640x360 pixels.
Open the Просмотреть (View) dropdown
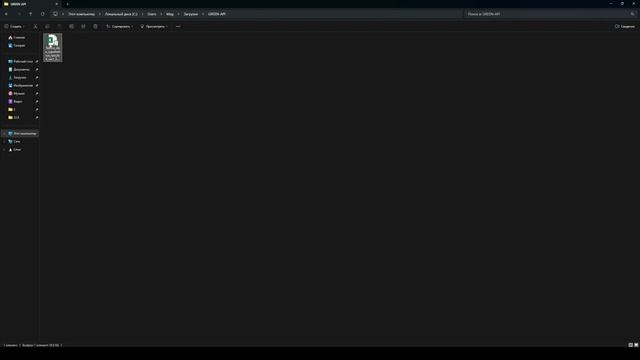[x=154, y=27]
